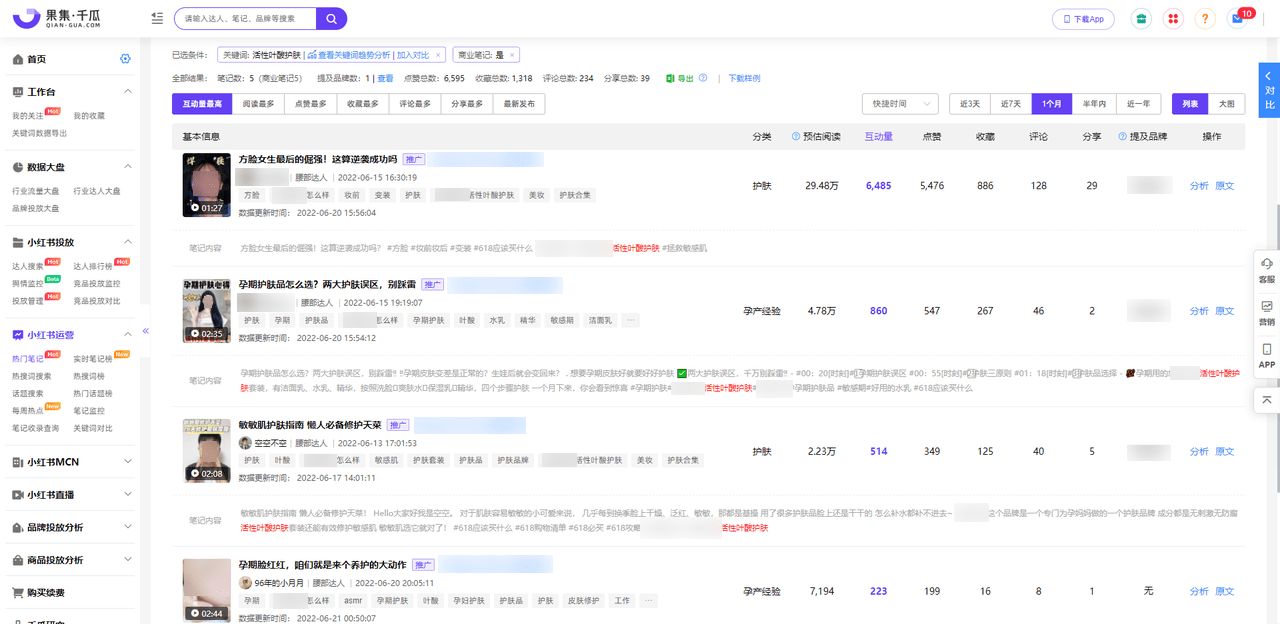
Task: Open 热门笔记 in the sidebar
Action: pyautogui.click(x=28, y=358)
